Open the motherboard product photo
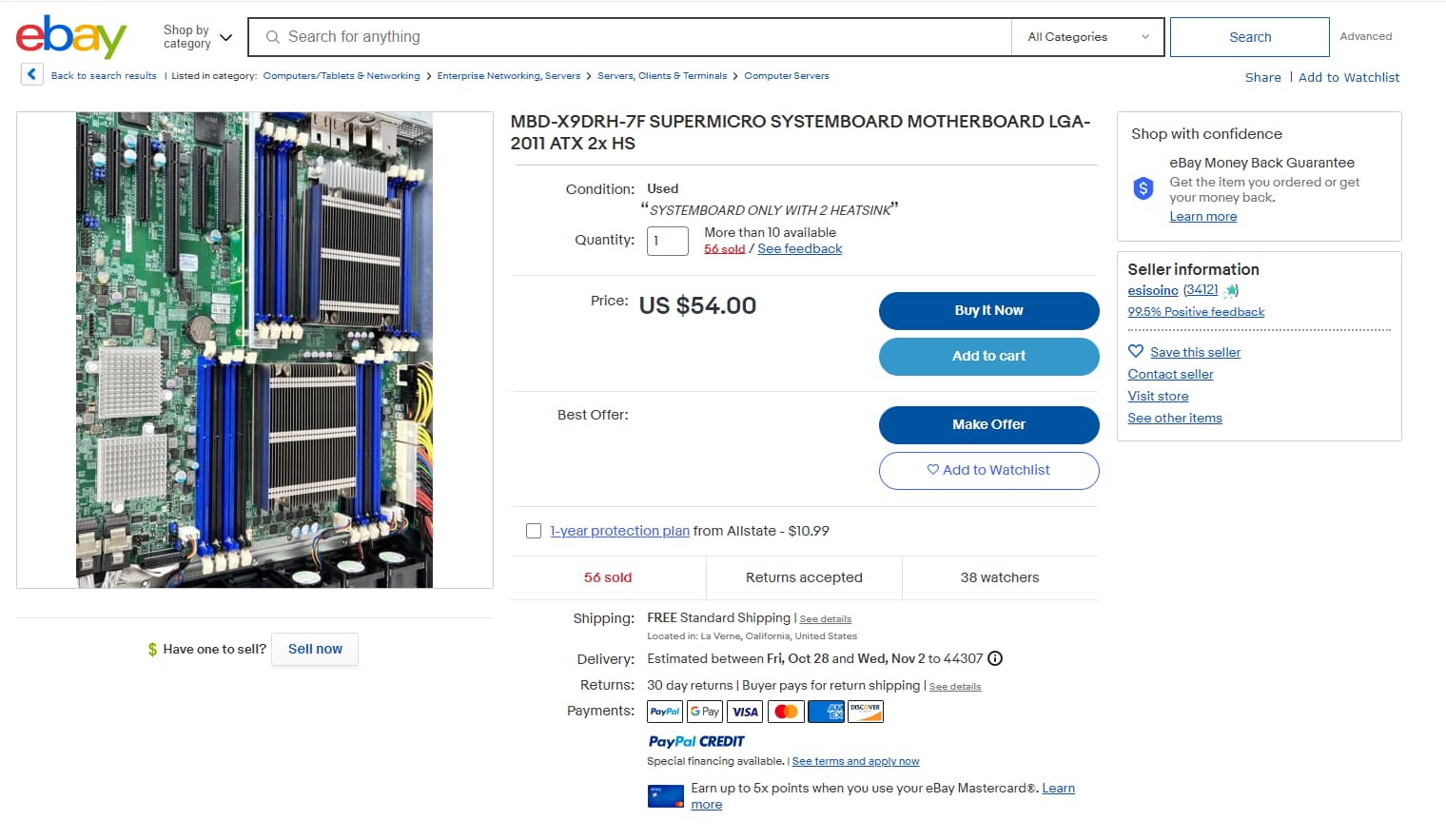 pos(254,349)
